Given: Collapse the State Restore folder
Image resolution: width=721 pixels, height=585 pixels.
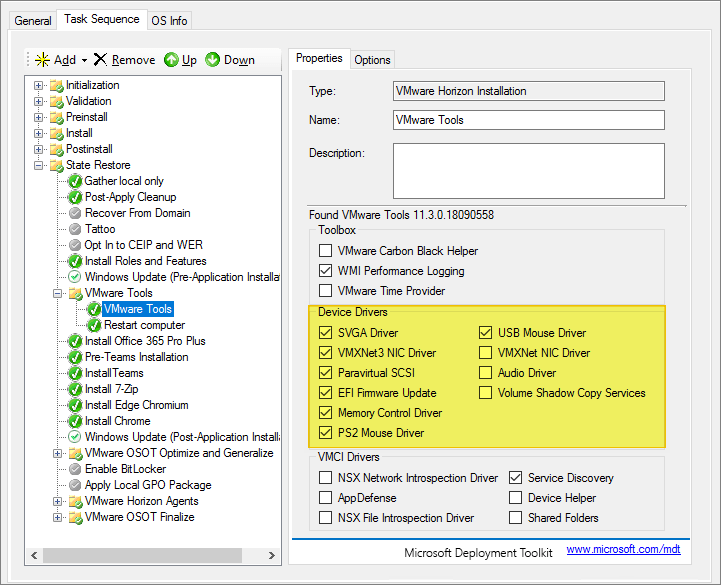Looking at the screenshot, I should [39, 165].
